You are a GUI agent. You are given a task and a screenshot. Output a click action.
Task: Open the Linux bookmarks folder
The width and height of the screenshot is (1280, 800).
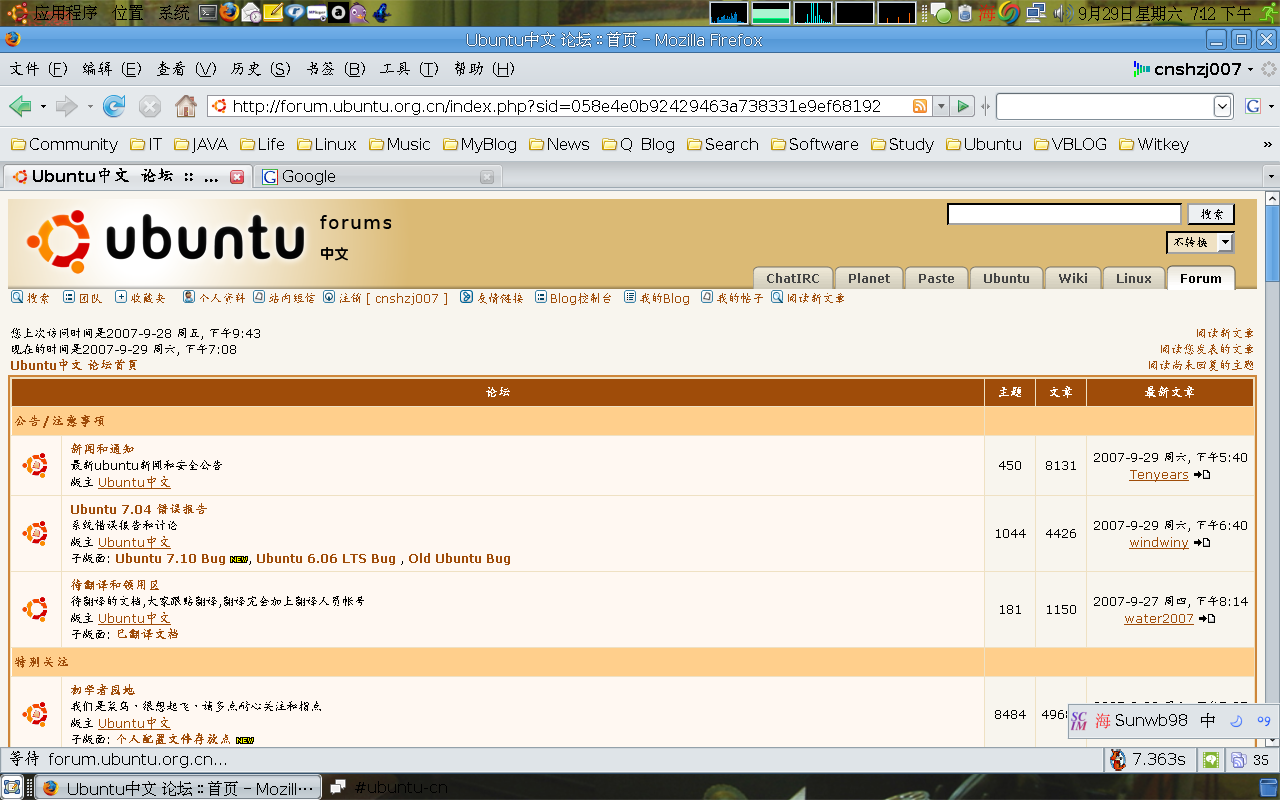[x=327, y=145]
